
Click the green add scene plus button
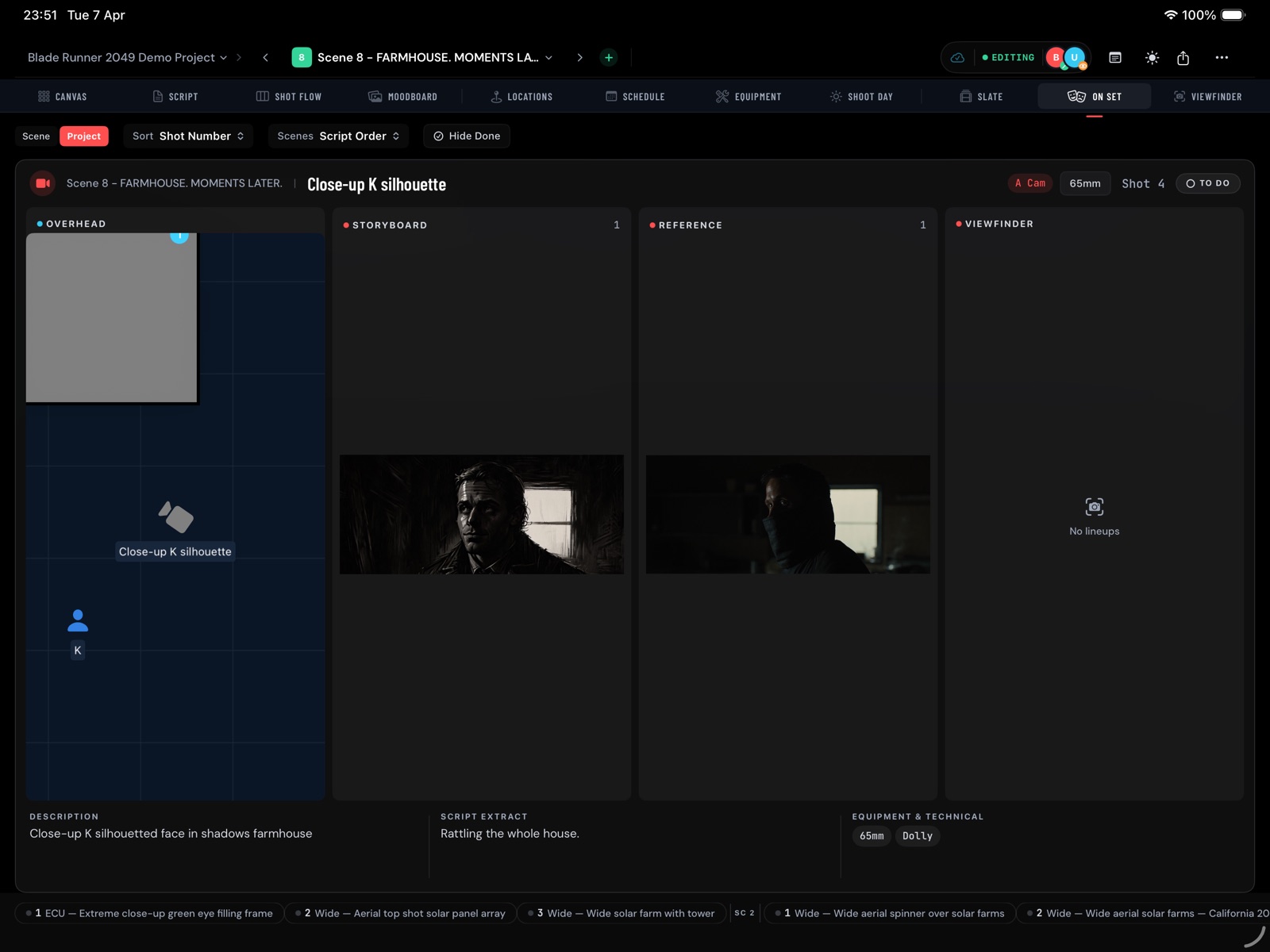pyautogui.click(x=609, y=58)
